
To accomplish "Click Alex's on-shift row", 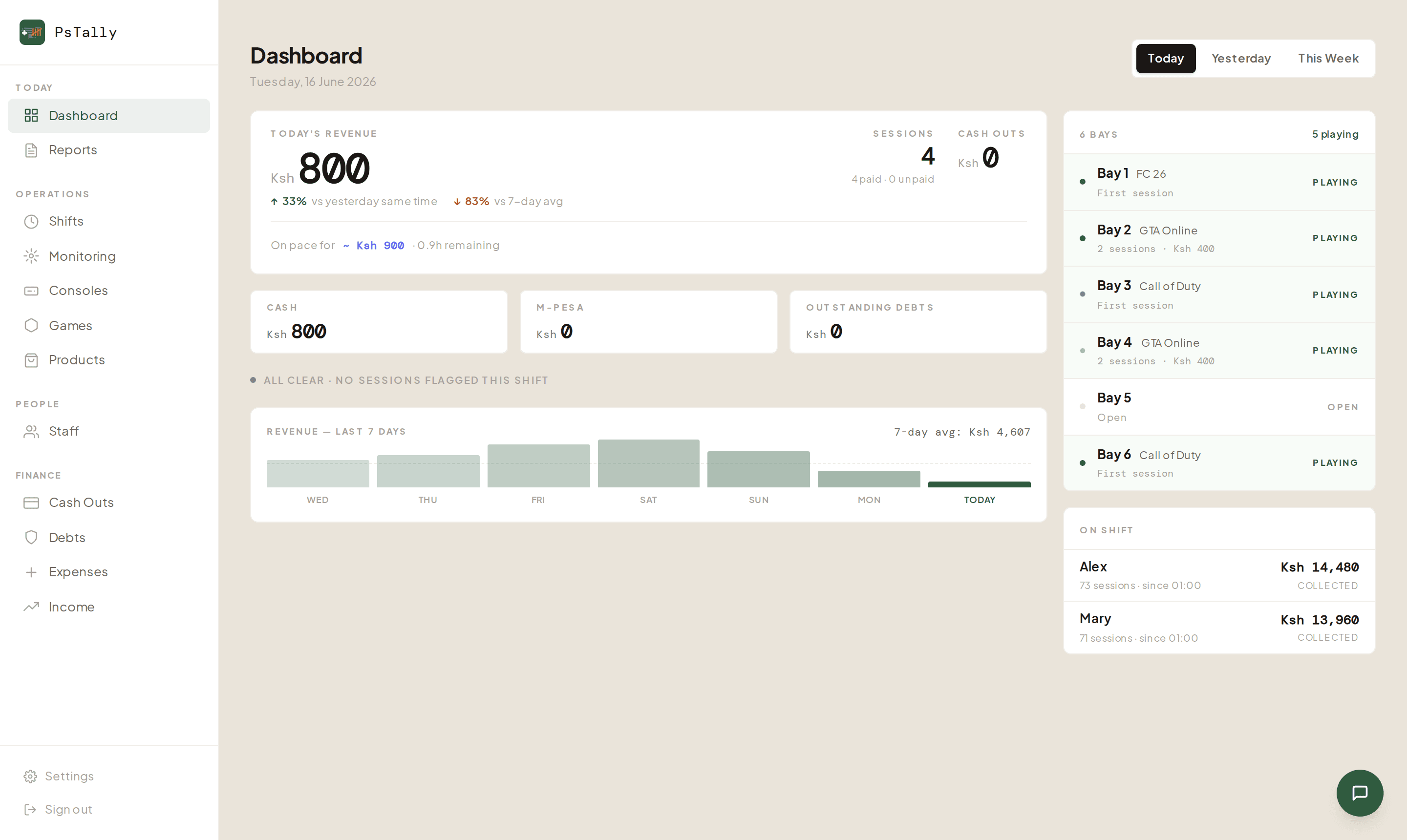I will click(1219, 575).
